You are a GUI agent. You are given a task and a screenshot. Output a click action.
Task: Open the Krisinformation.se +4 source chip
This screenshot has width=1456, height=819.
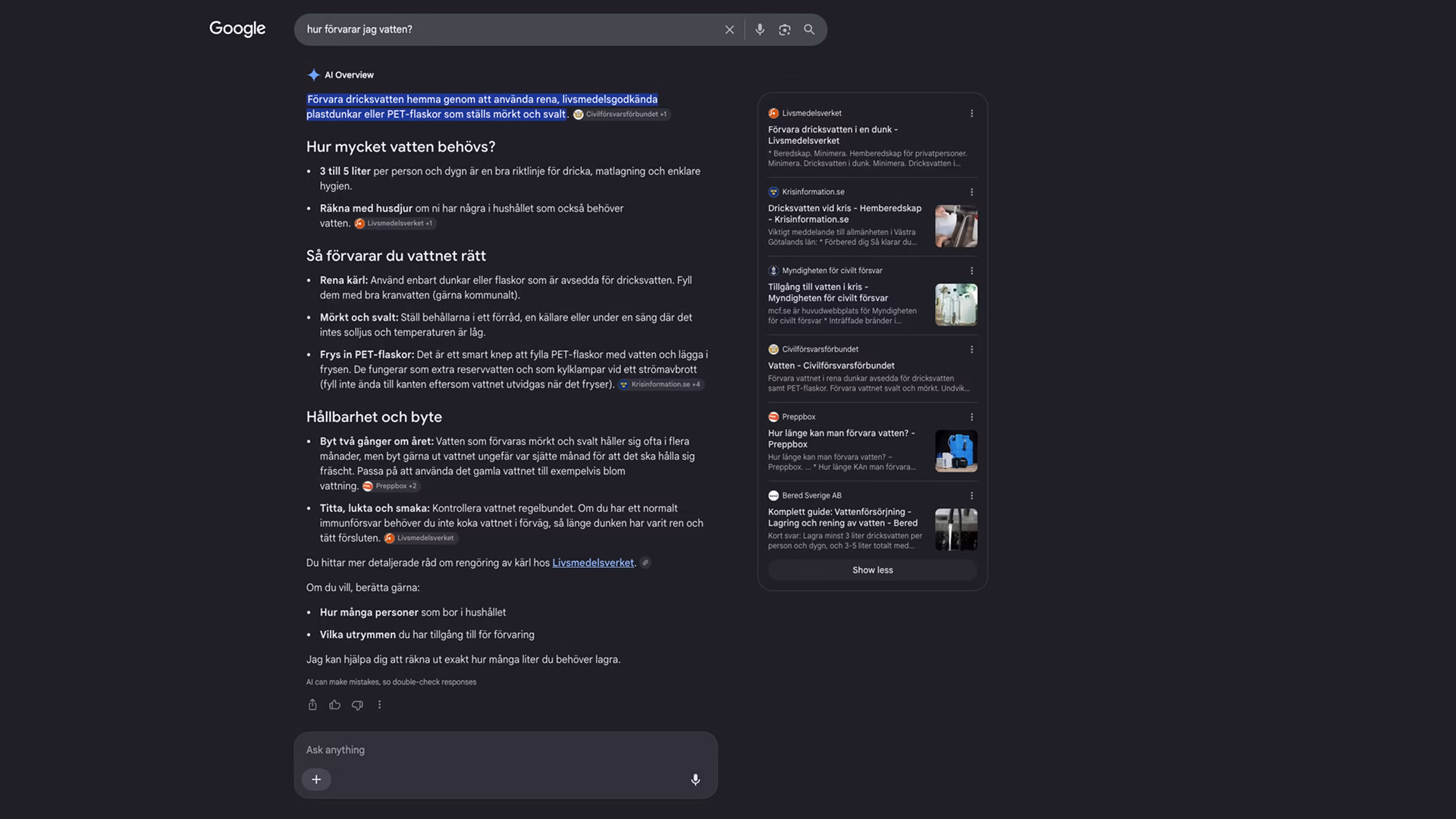[x=661, y=384]
